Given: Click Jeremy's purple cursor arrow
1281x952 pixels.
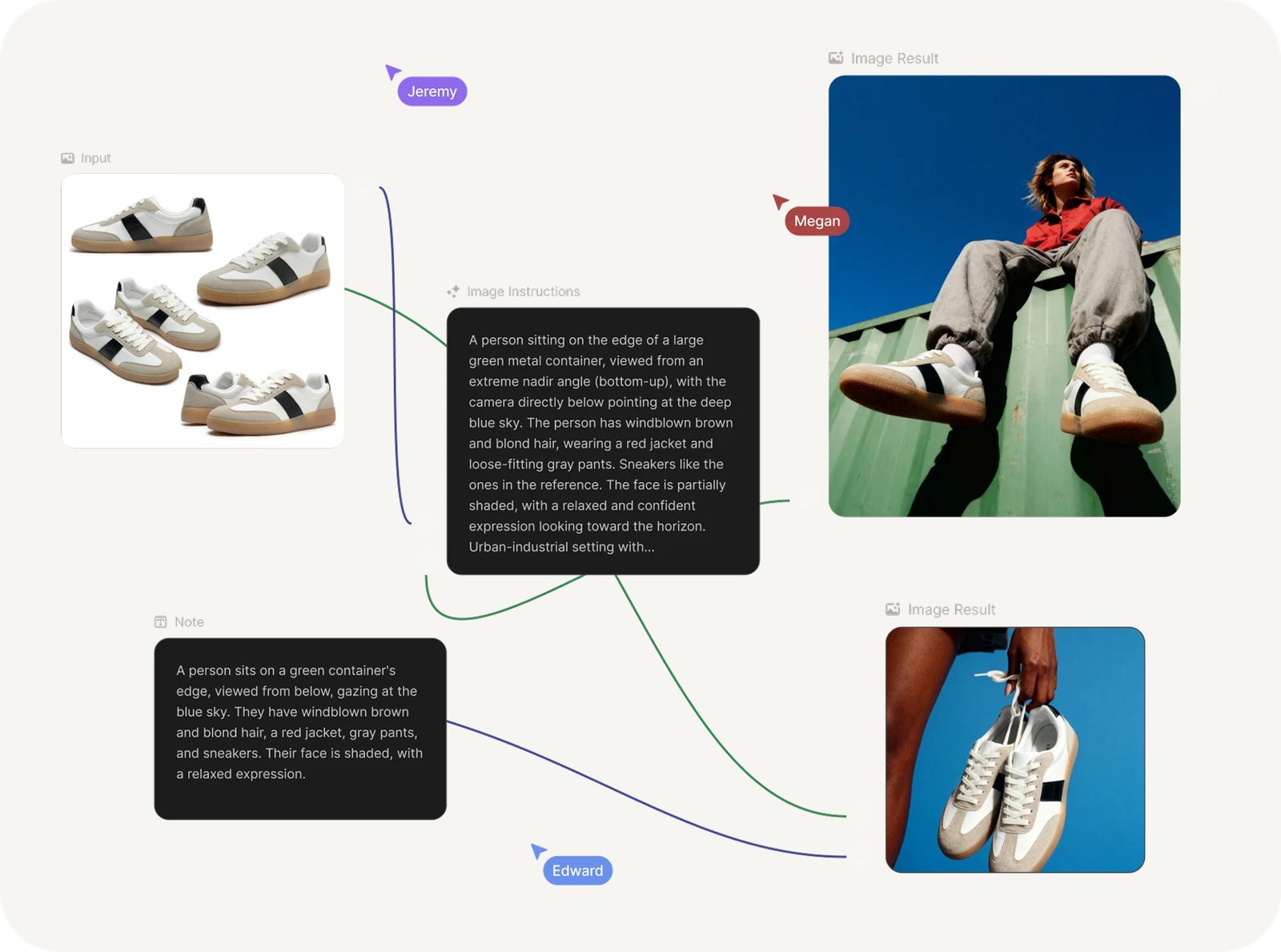Looking at the screenshot, I should click(x=392, y=72).
